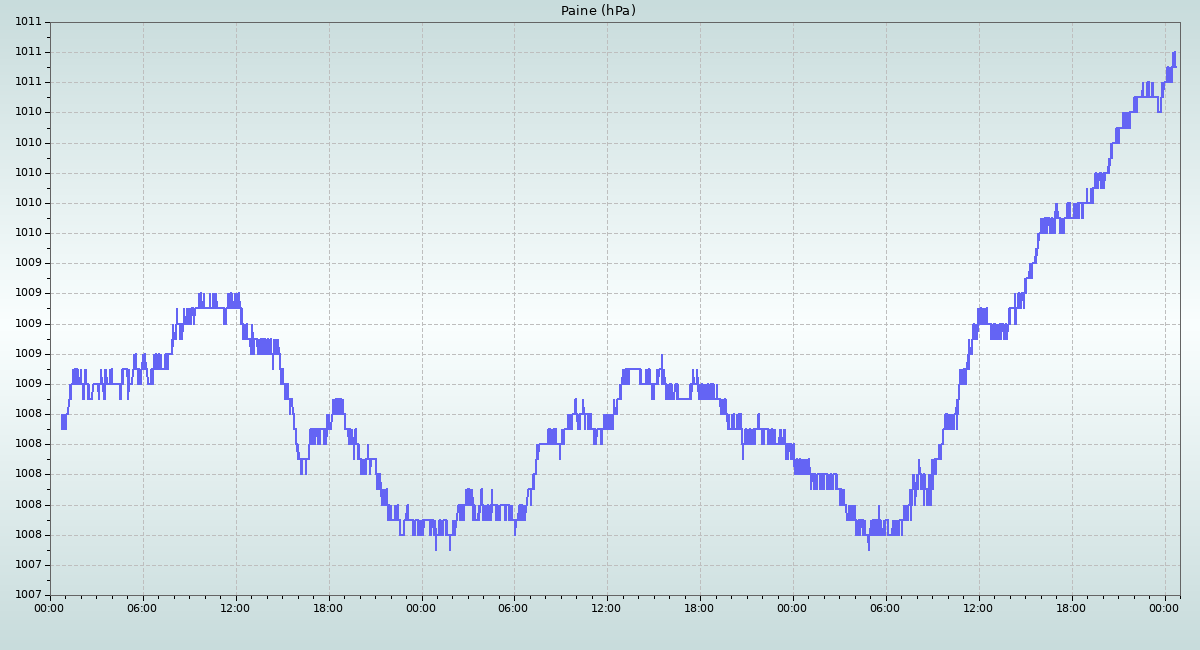Image resolution: width=1200 pixels, height=650 pixels.
Task: Click the pressure curve's final highest point
Action: [x=1174, y=53]
